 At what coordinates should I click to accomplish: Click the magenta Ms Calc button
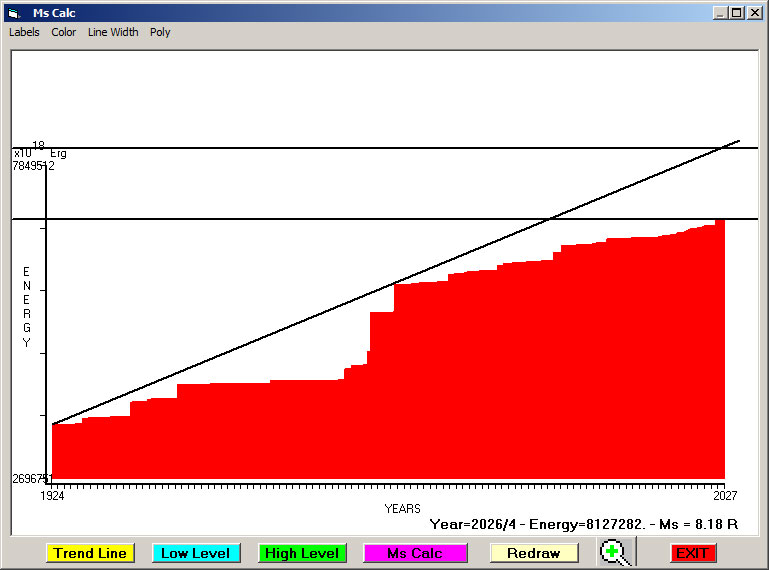[415, 553]
